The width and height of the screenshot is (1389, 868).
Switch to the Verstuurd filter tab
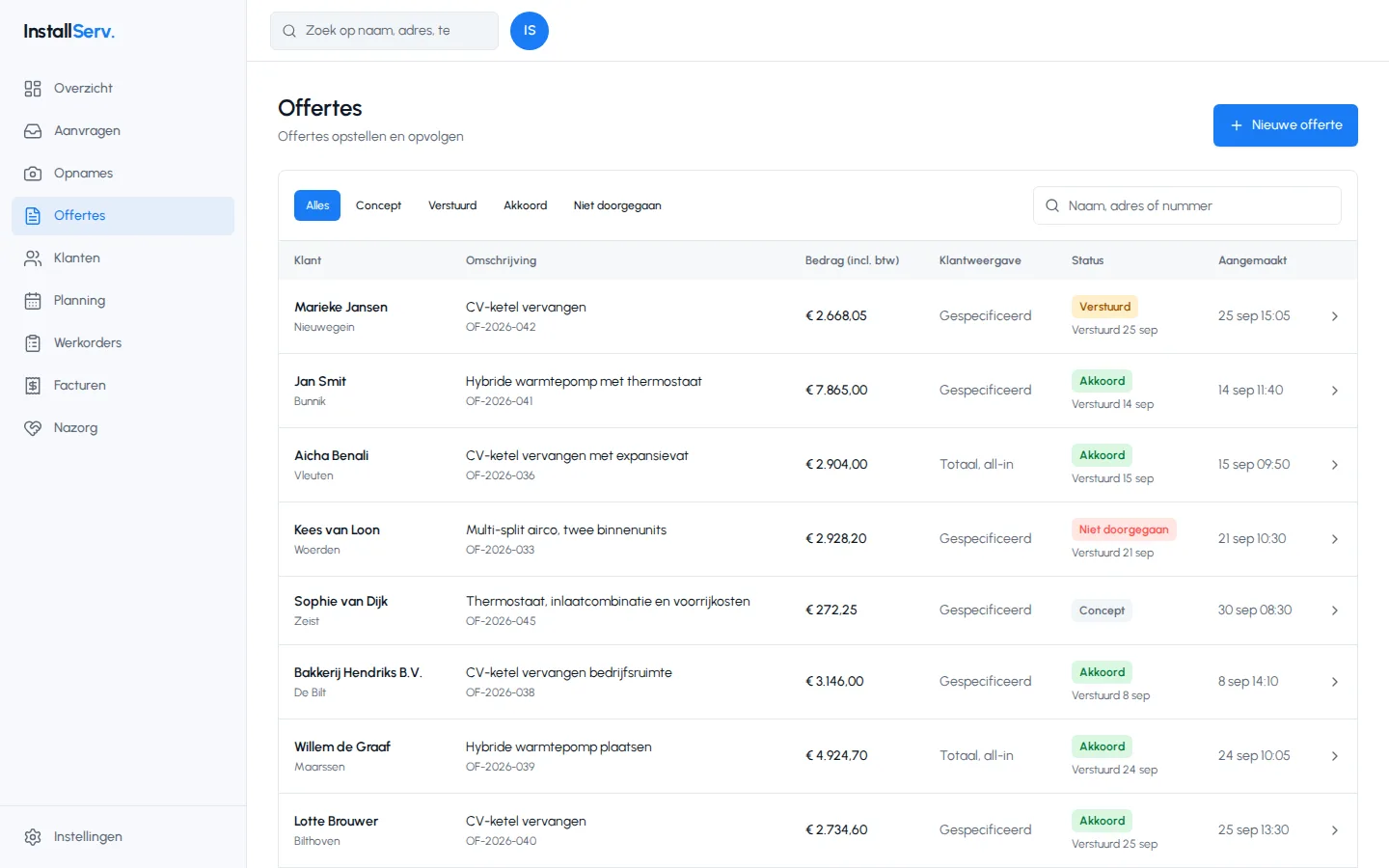(x=452, y=205)
